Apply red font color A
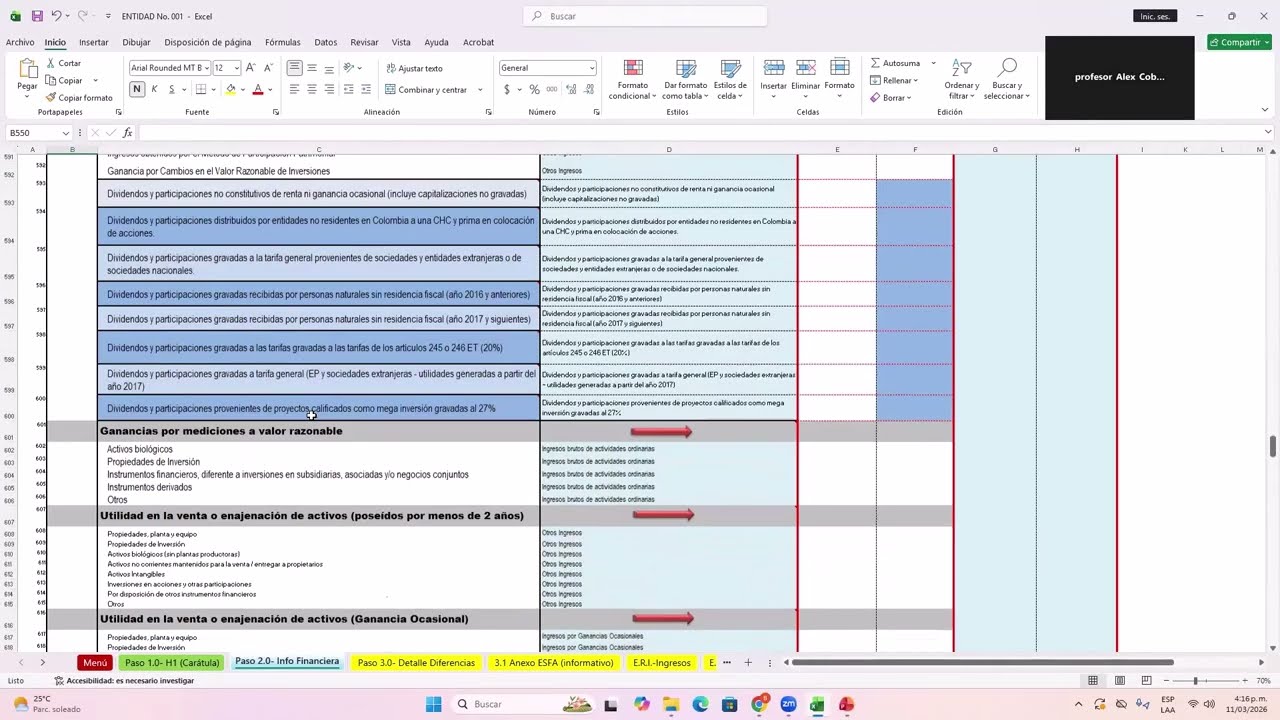 tap(257, 89)
